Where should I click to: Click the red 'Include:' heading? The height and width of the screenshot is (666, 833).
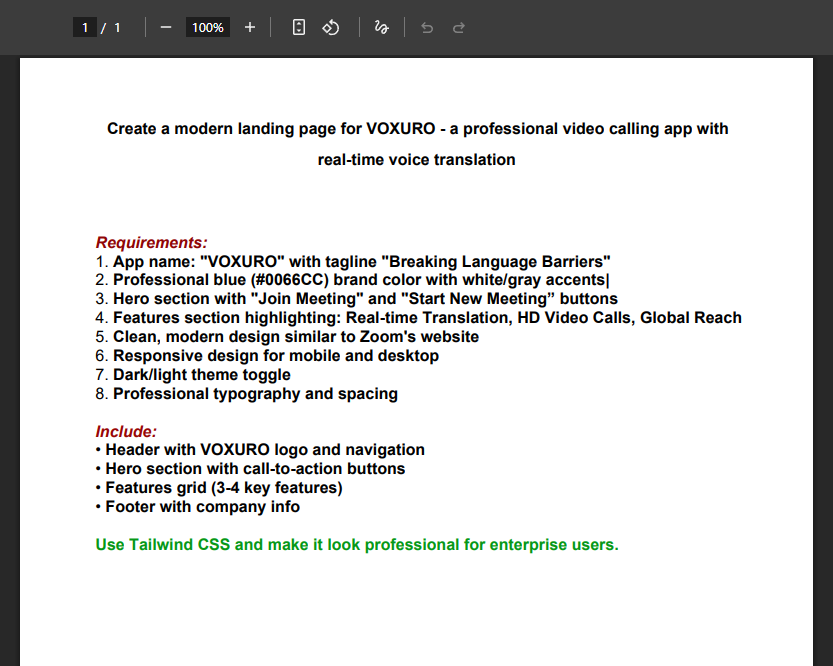tap(126, 431)
